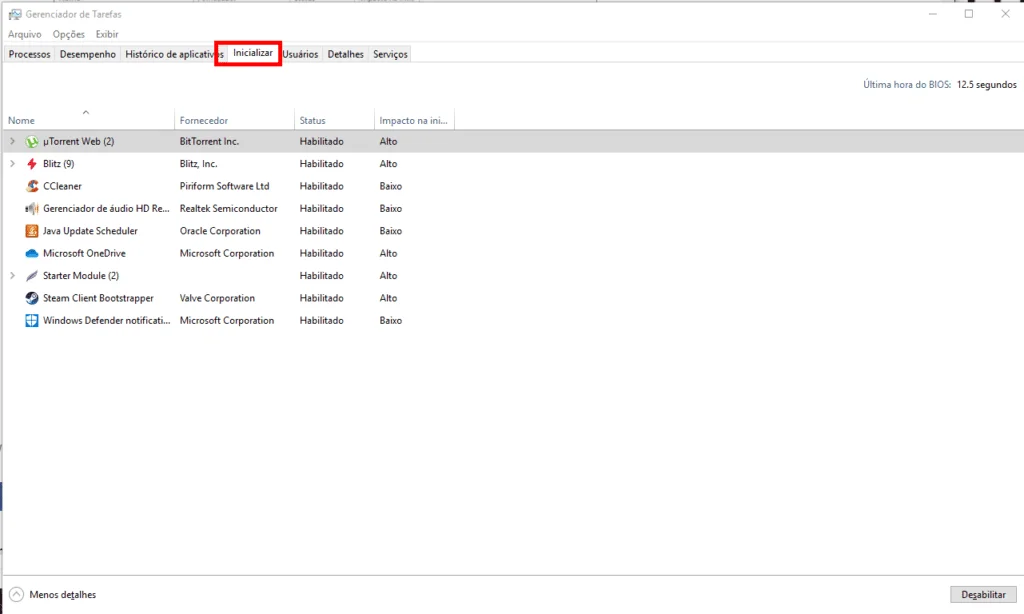Click the Steam Client Bootstrapper icon

(31, 298)
